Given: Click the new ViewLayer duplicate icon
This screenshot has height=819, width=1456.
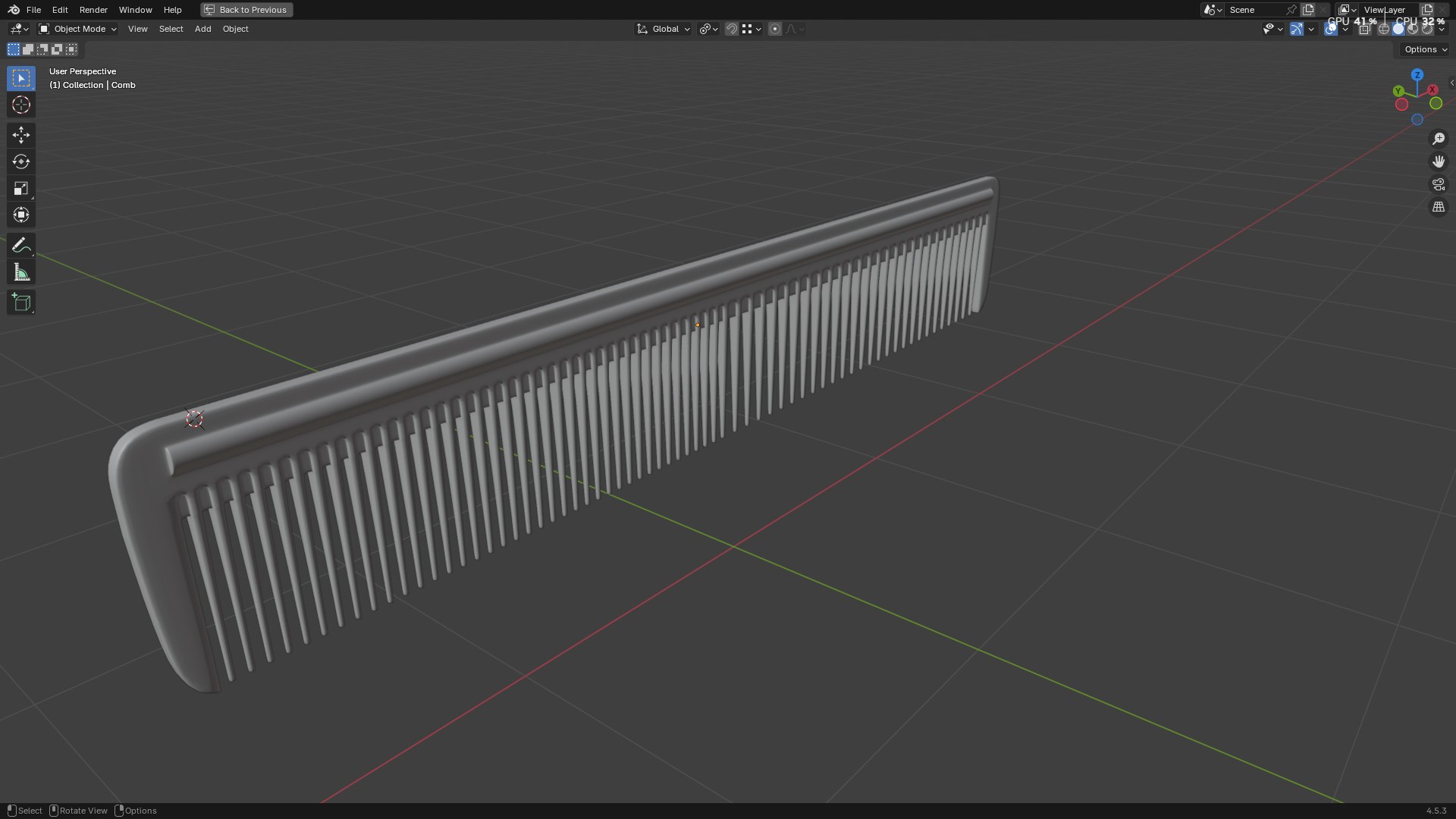Looking at the screenshot, I should [x=1427, y=10].
